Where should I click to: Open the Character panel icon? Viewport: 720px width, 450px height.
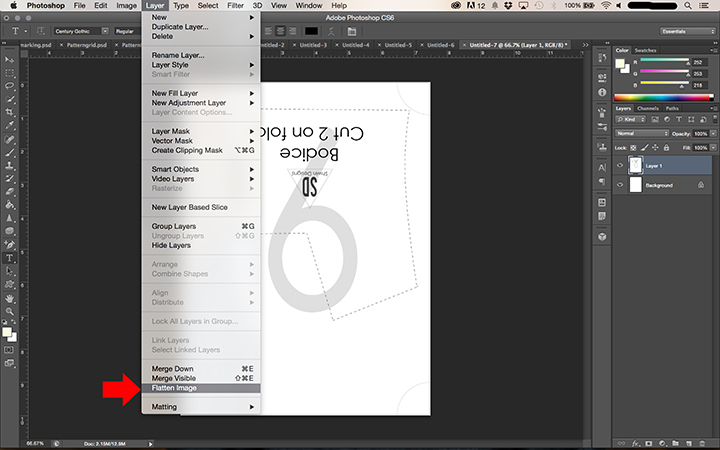[602, 168]
